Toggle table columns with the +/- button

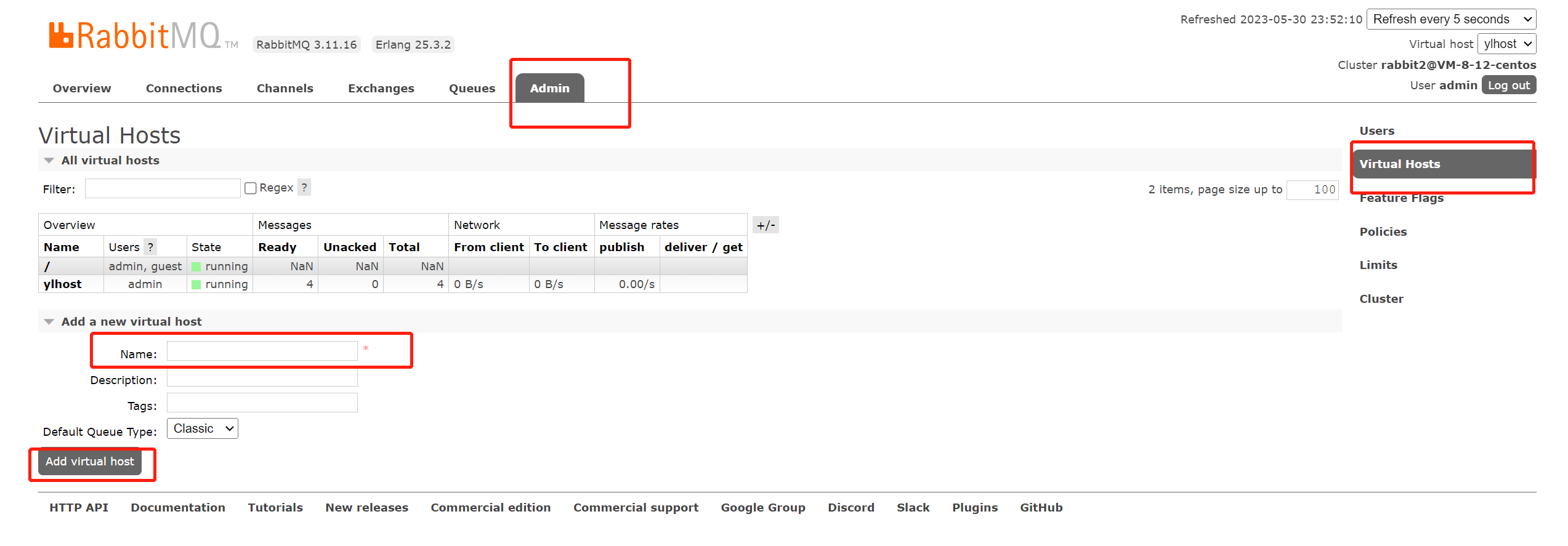click(766, 225)
